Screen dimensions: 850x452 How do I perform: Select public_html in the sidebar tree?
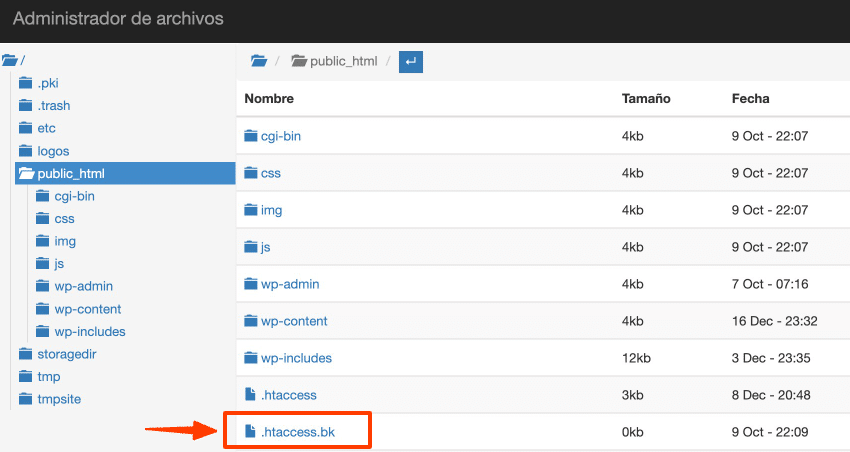[70, 174]
